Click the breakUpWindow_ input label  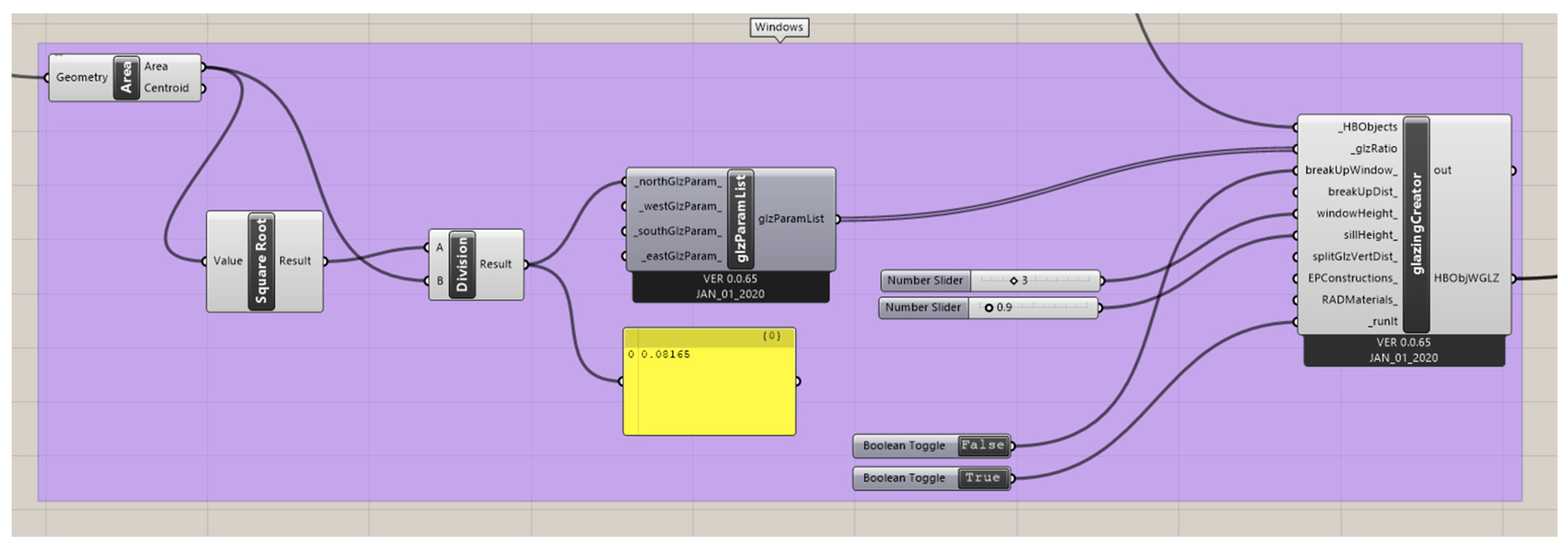pyautogui.click(x=1351, y=170)
